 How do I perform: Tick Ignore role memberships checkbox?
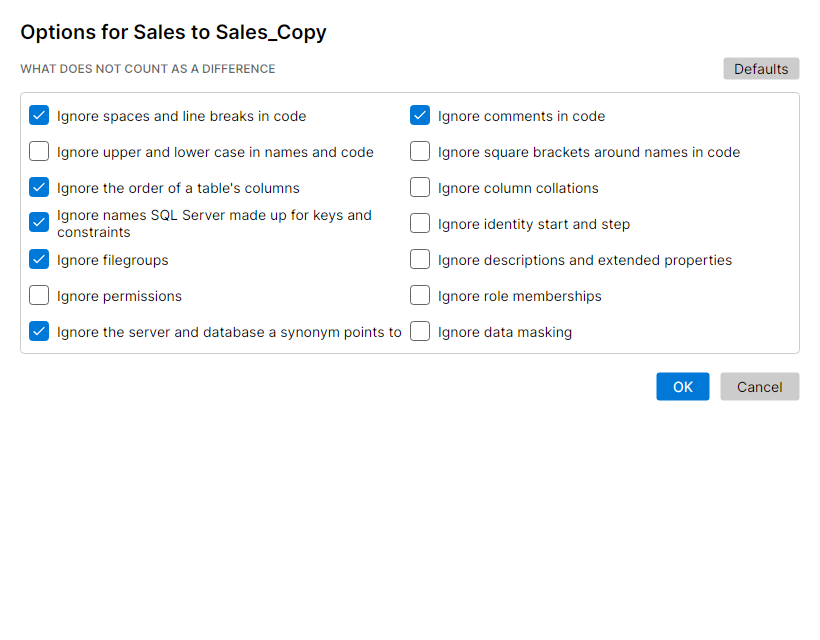420,295
